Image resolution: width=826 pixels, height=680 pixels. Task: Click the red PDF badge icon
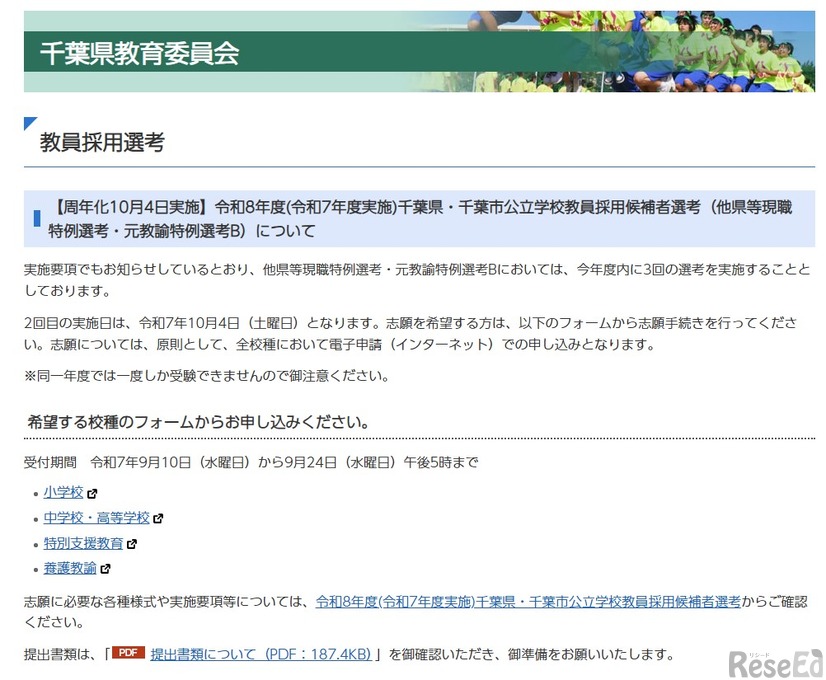[x=128, y=653]
